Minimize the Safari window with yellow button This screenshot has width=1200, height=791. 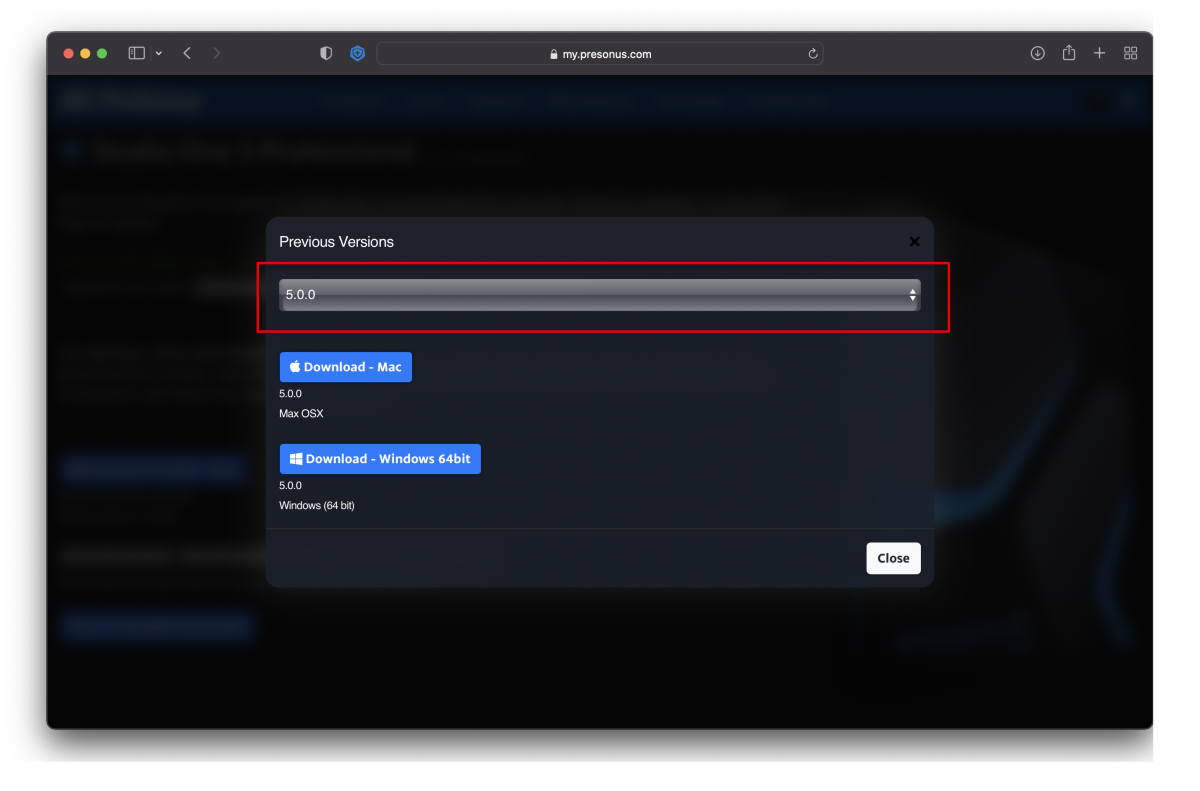(x=85, y=53)
